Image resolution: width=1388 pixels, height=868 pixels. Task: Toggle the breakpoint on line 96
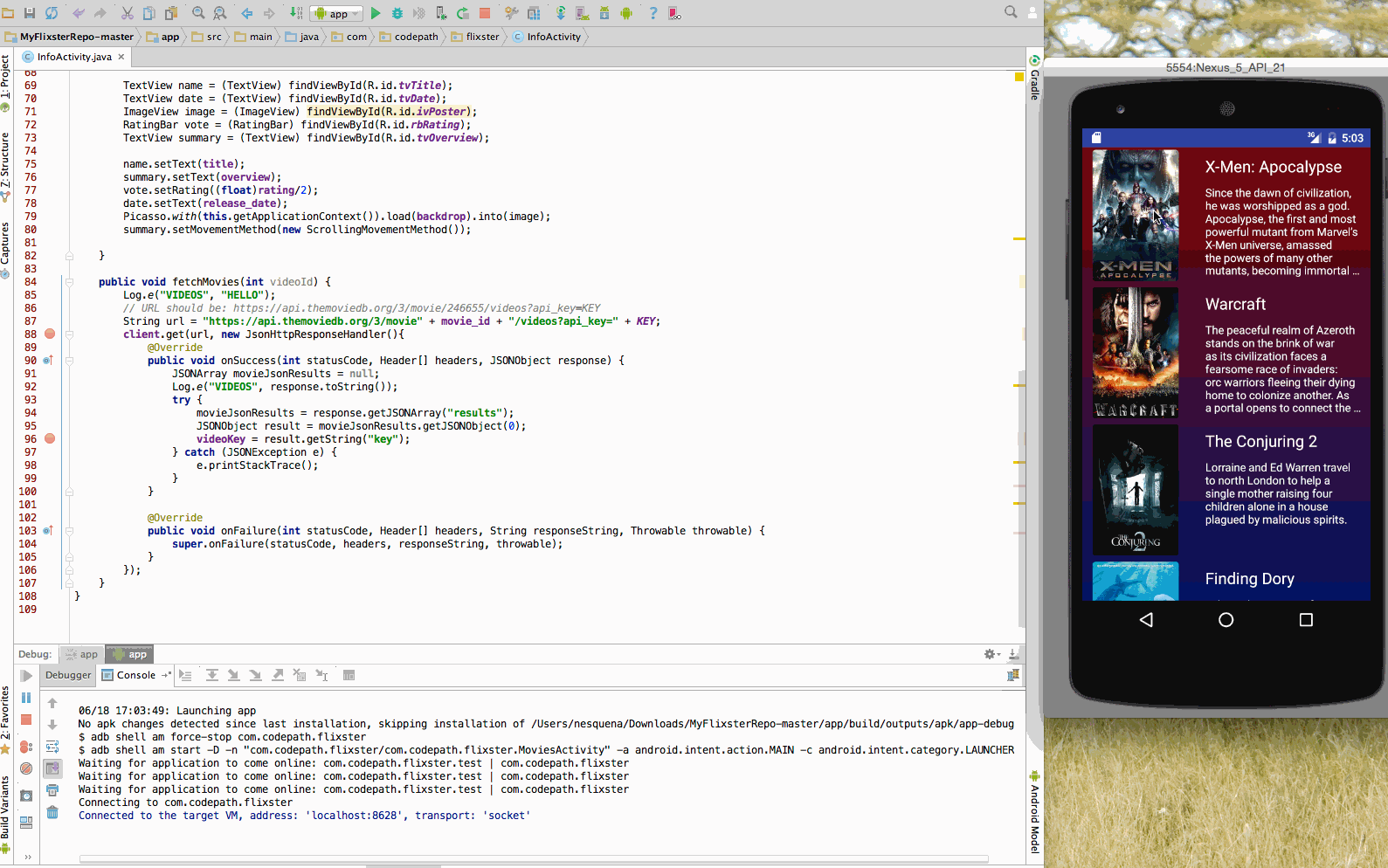tap(50, 439)
